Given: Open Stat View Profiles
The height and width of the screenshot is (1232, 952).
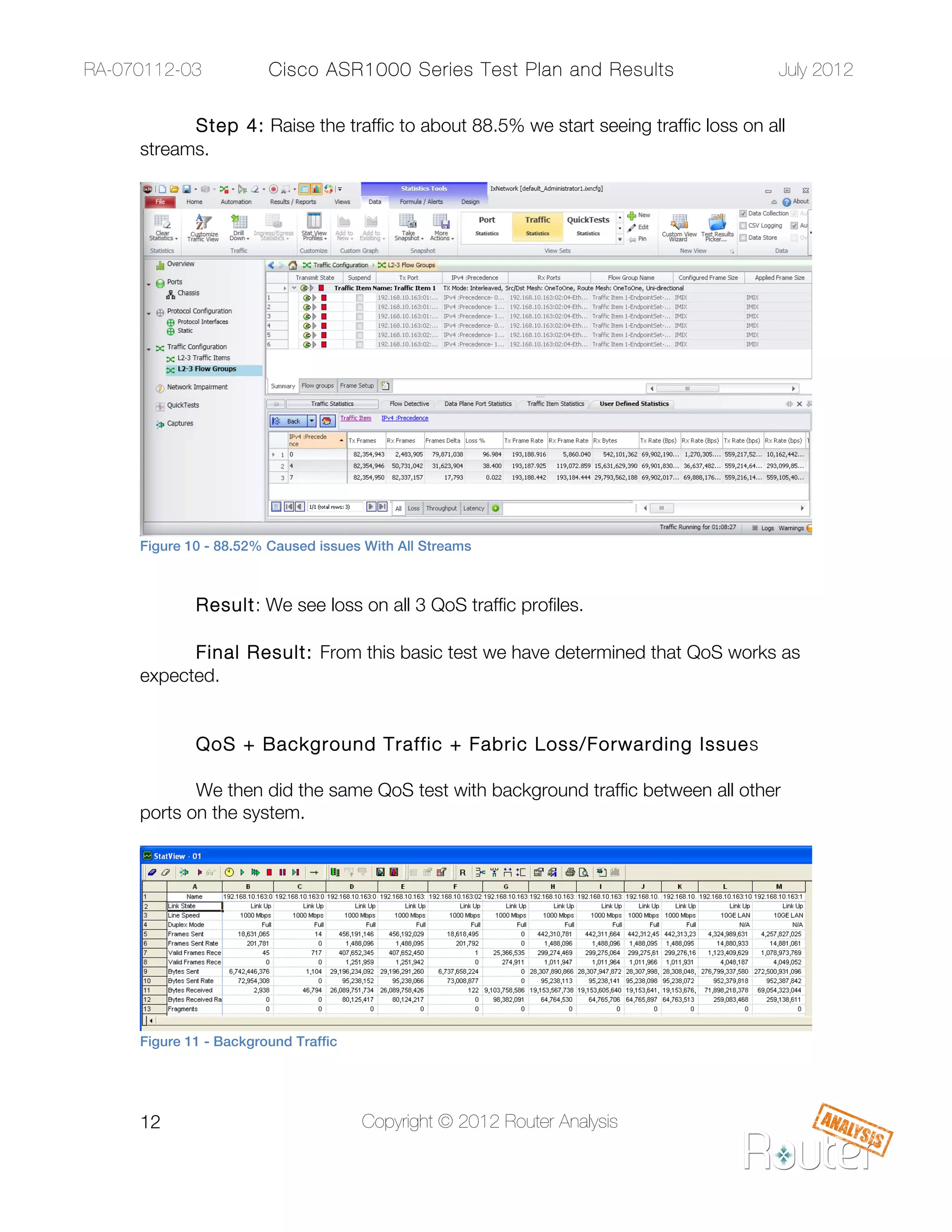Looking at the screenshot, I should coord(314,227).
